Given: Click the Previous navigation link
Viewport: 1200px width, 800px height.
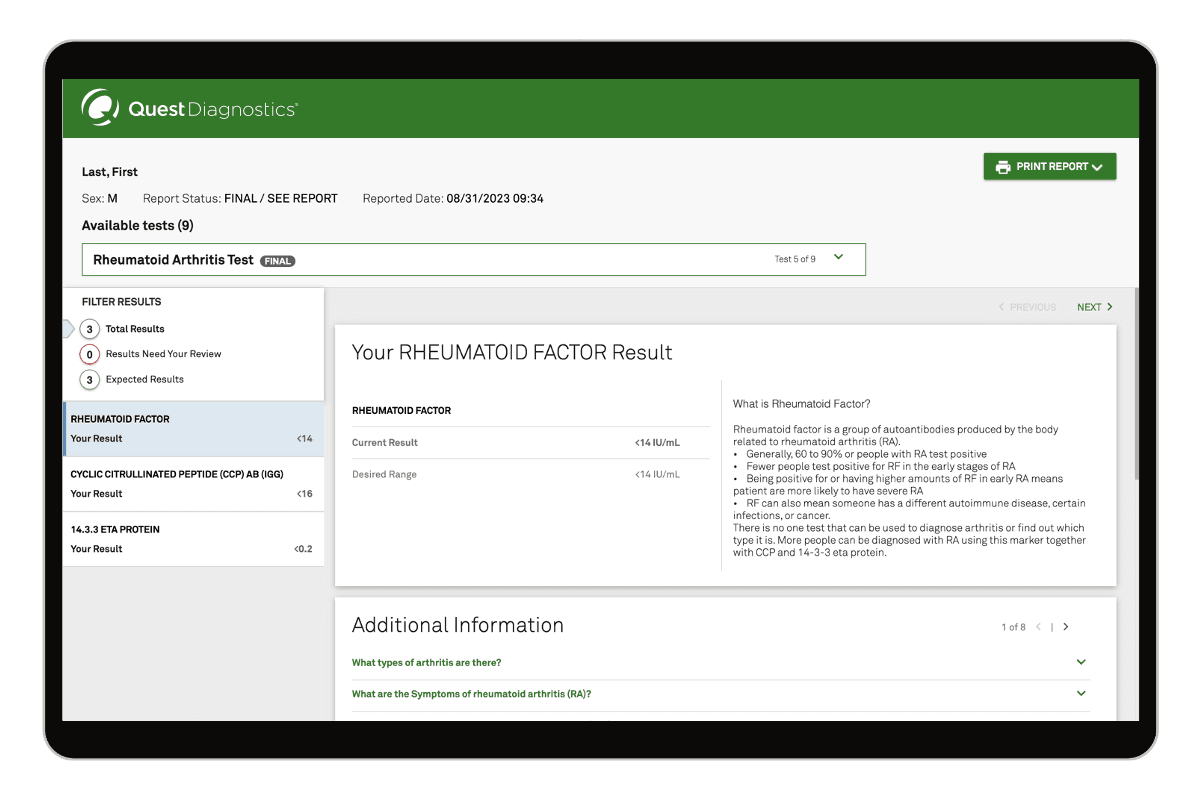Looking at the screenshot, I should (1027, 307).
